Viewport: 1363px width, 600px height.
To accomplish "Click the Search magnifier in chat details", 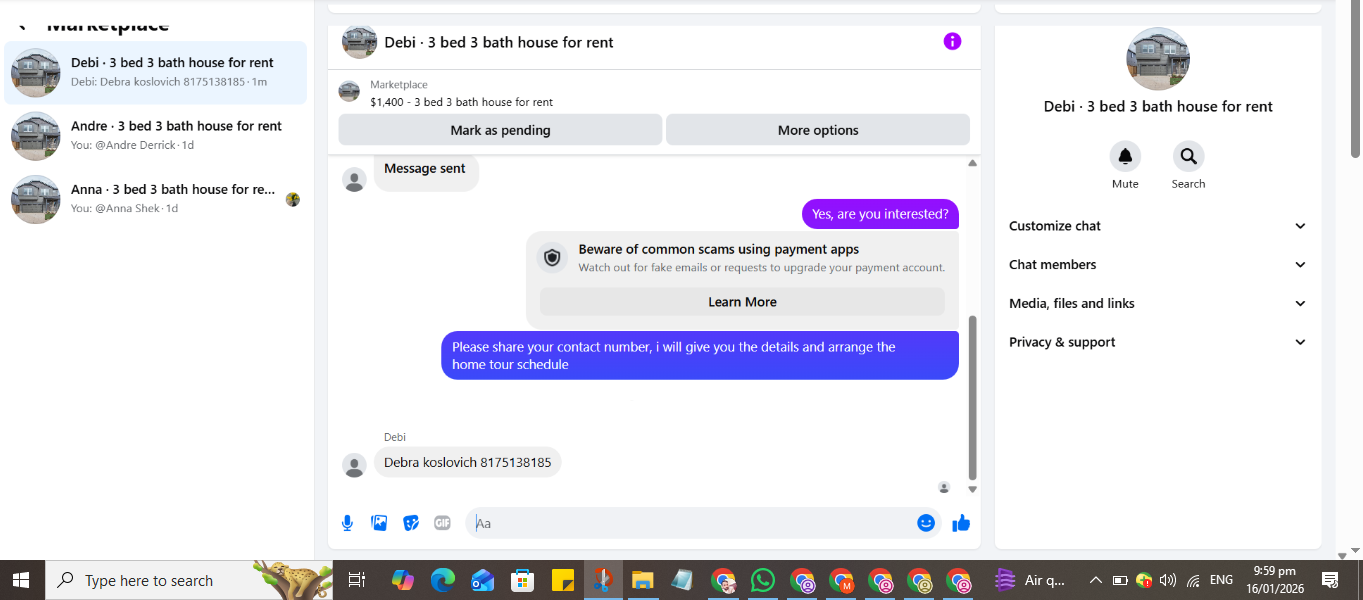I will pos(1188,156).
